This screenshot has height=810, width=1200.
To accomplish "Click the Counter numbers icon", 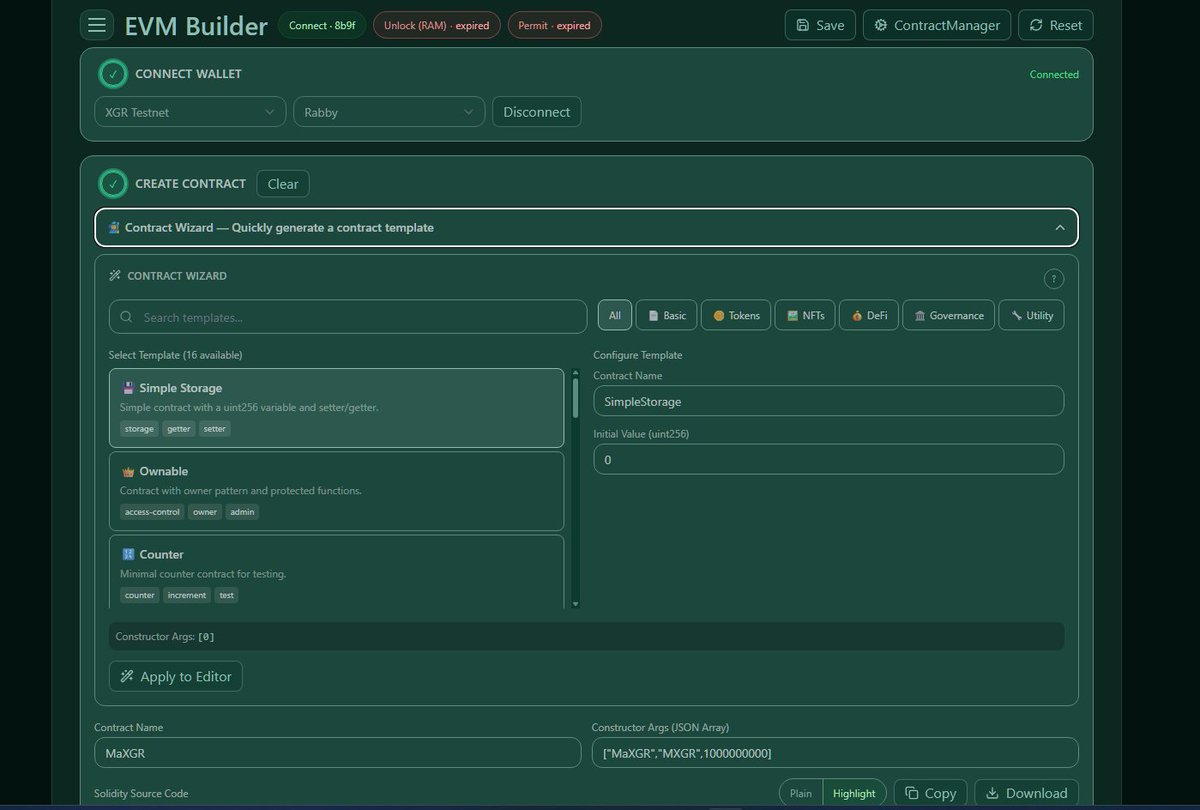I will coord(128,554).
